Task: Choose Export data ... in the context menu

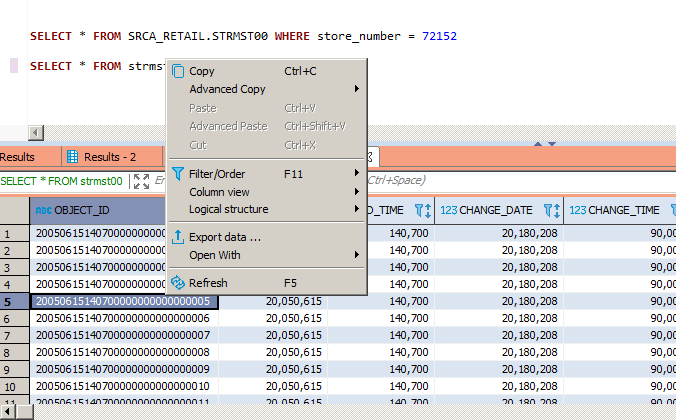Action: (x=266, y=237)
